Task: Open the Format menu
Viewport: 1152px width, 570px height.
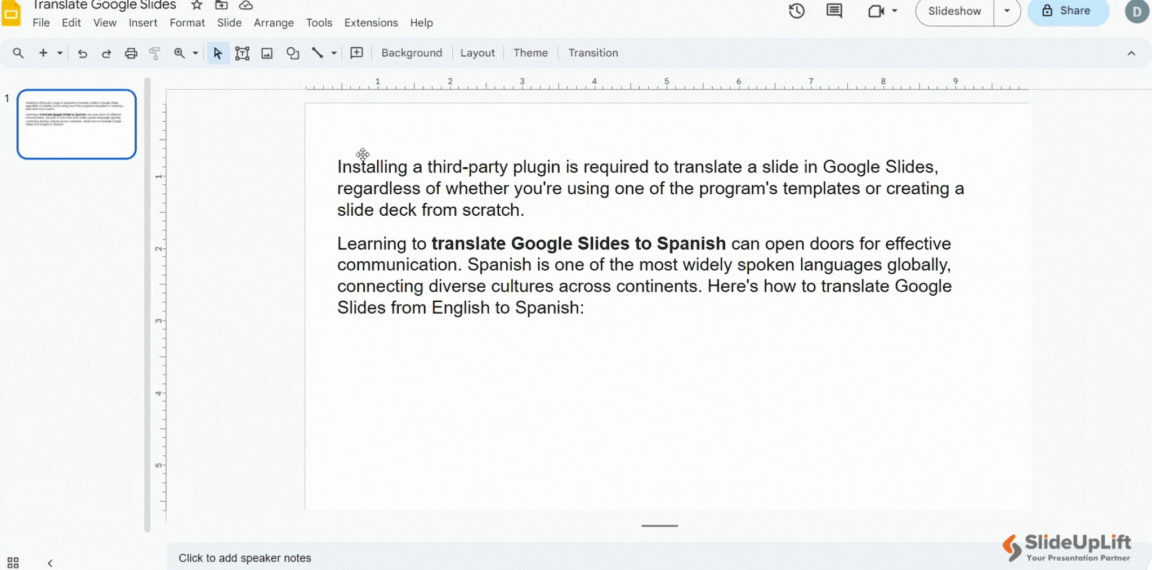Action: coord(187,23)
